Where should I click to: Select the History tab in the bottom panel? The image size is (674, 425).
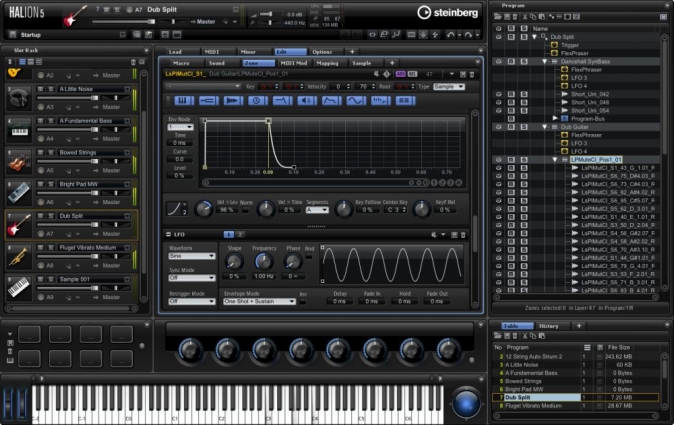tap(549, 326)
